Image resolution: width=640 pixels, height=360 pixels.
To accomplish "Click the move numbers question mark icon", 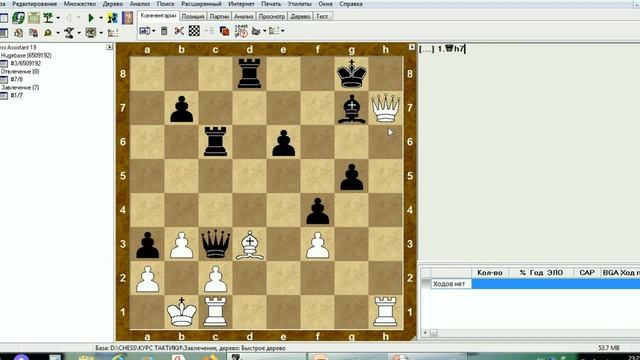I will [241, 31].
